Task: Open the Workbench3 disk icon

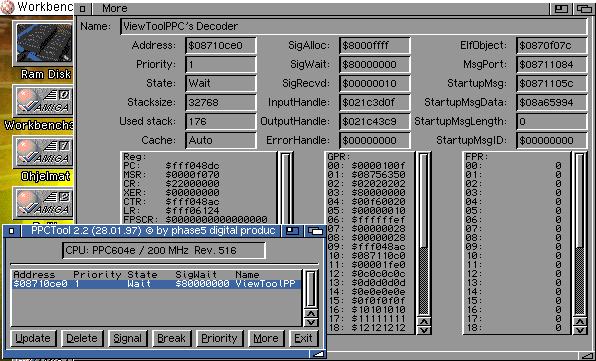Action: click(43, 101)
